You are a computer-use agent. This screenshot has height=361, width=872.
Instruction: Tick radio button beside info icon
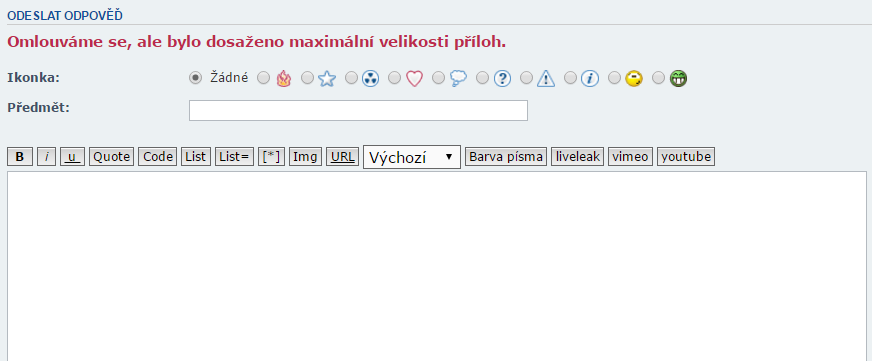[x=571, y=78]
